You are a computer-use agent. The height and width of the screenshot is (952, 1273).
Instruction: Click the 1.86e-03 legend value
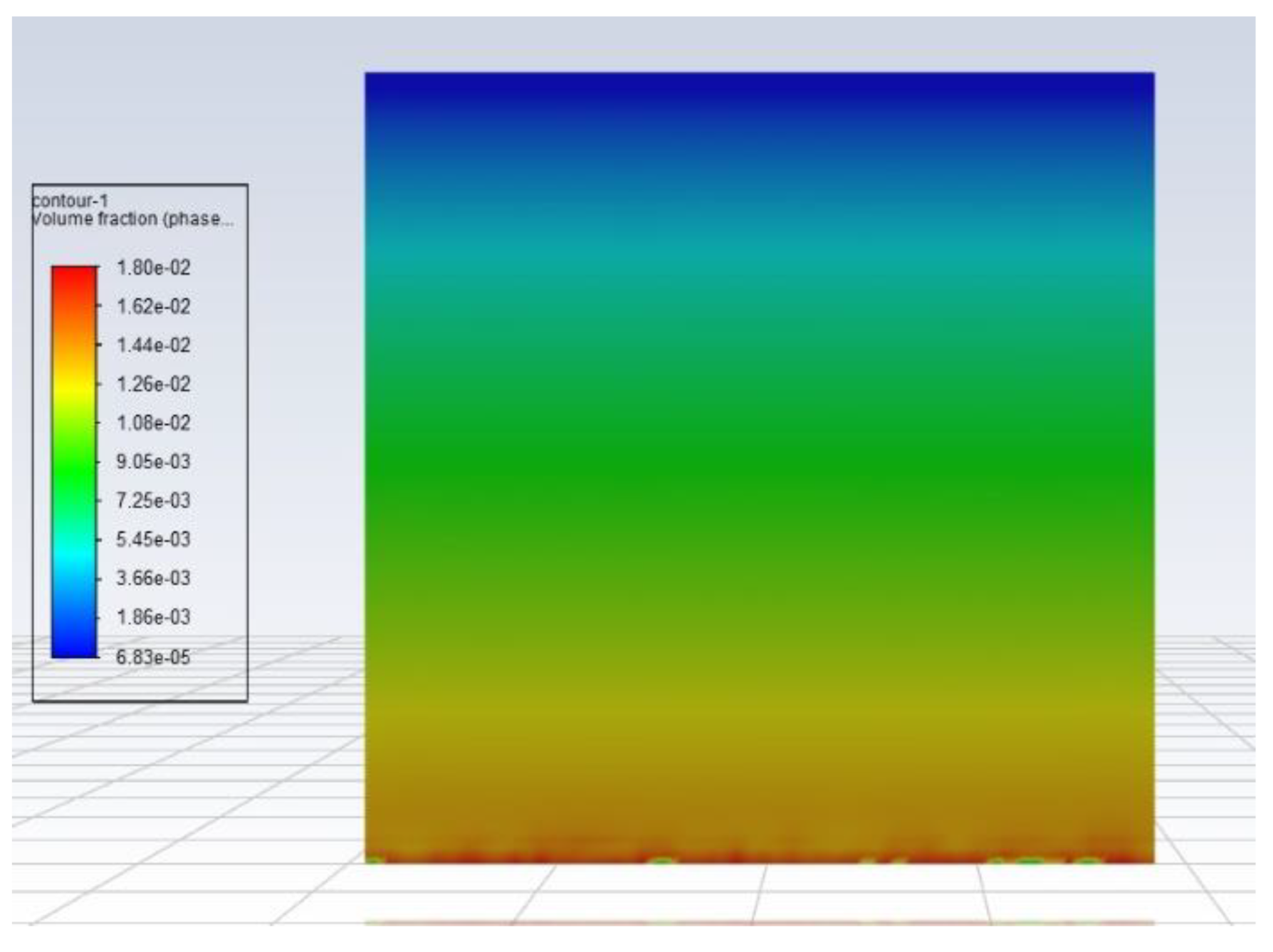(153, 617)
